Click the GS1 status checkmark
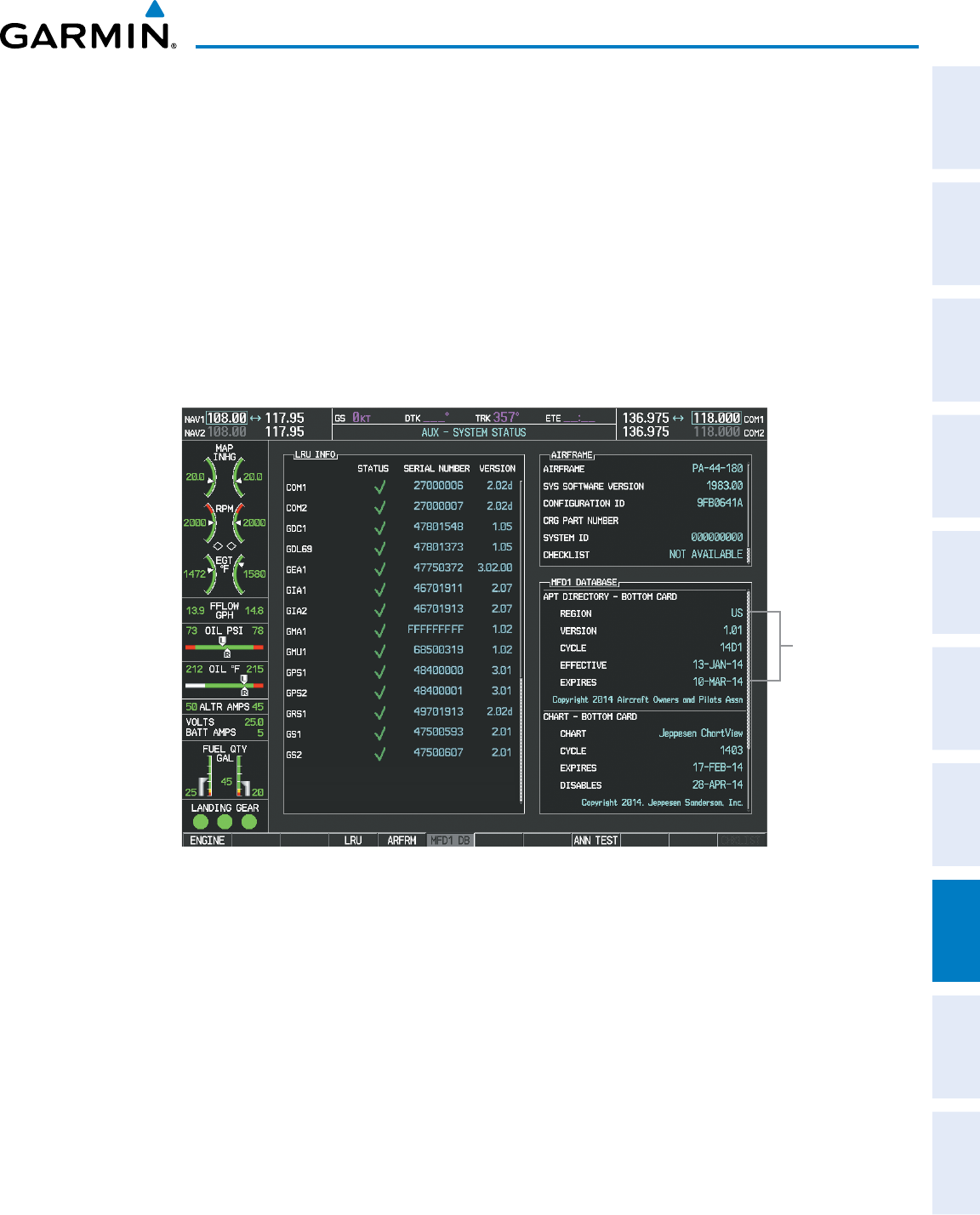Viewport: 980px width, 1215px height. 379,733
